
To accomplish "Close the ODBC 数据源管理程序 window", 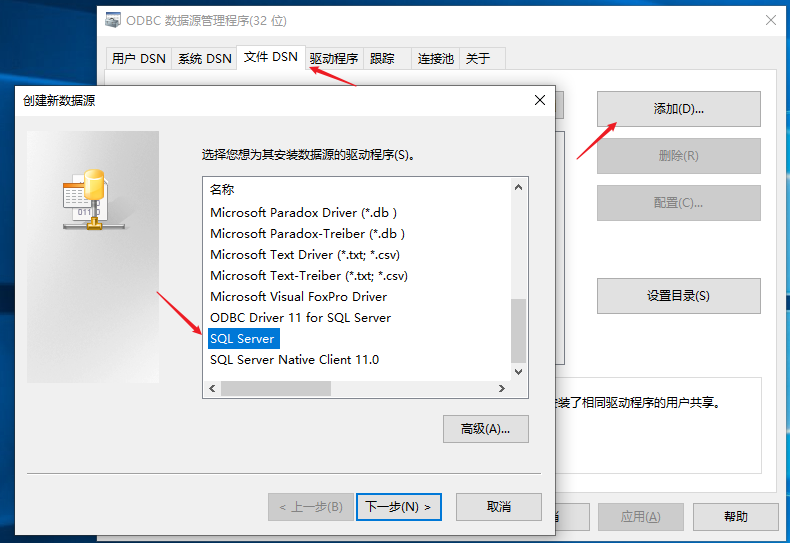I will pyautogui.click(x=770, y=20).
